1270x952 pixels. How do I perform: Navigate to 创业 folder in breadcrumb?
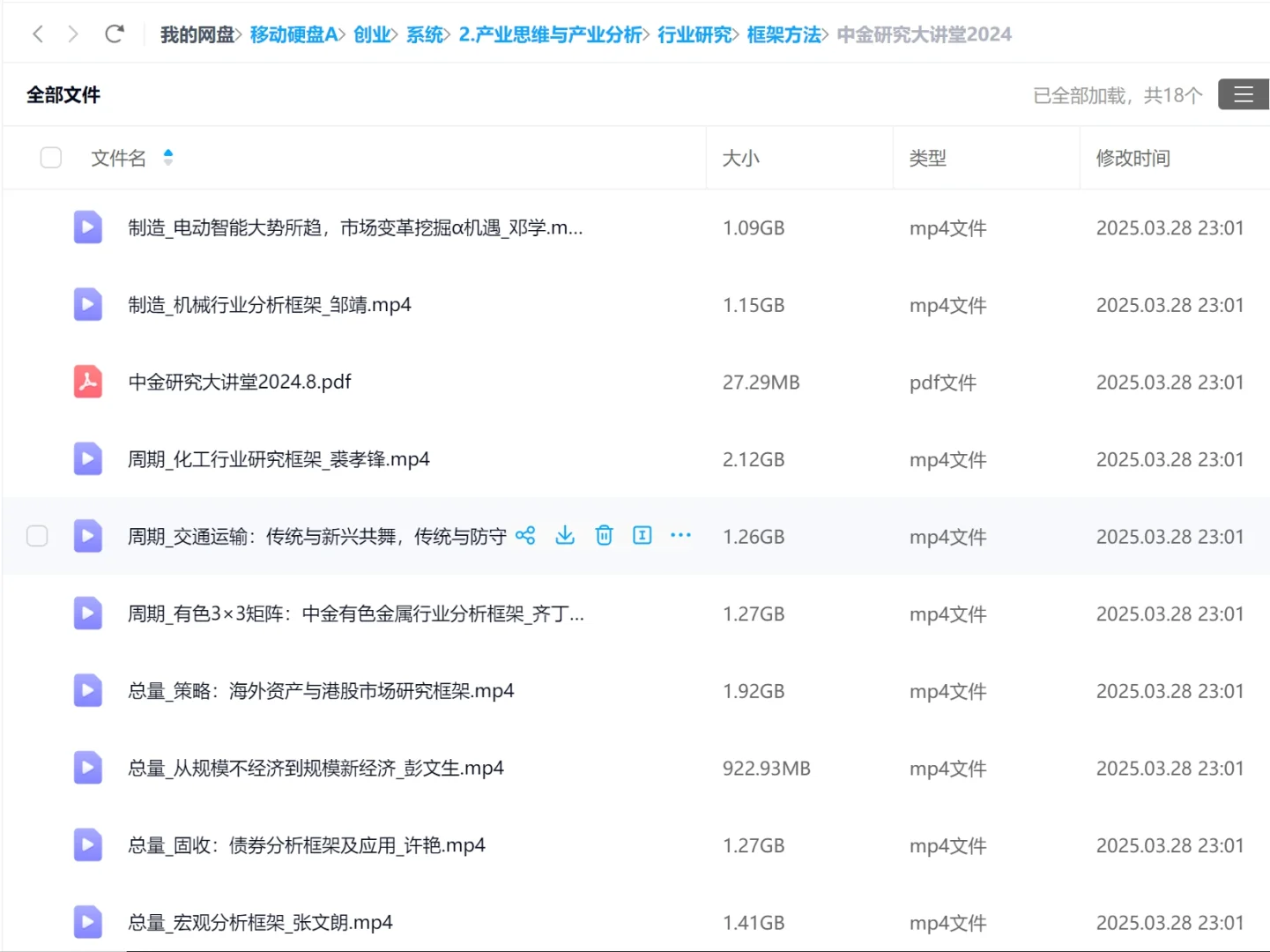tap(372, 34)
